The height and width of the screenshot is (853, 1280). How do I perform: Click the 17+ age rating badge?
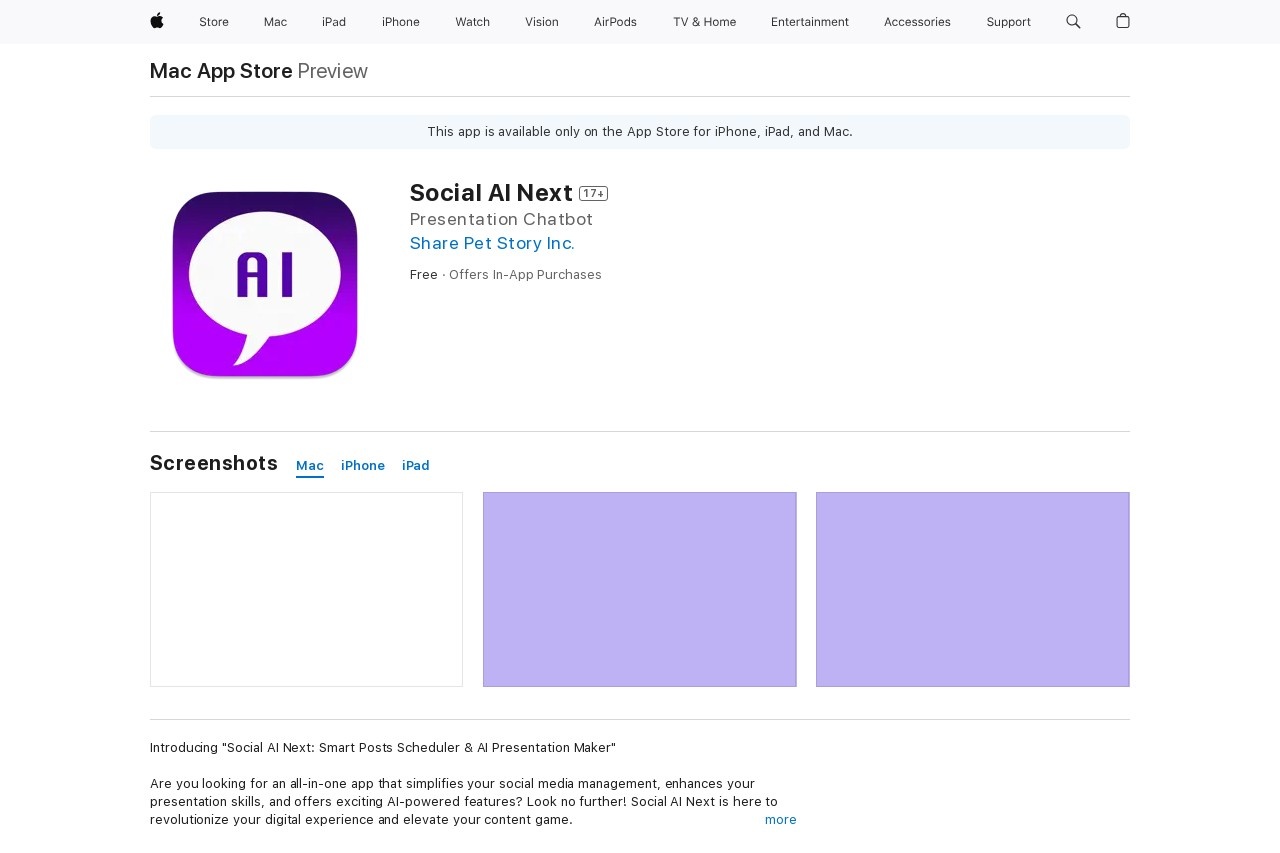point(593,194)
